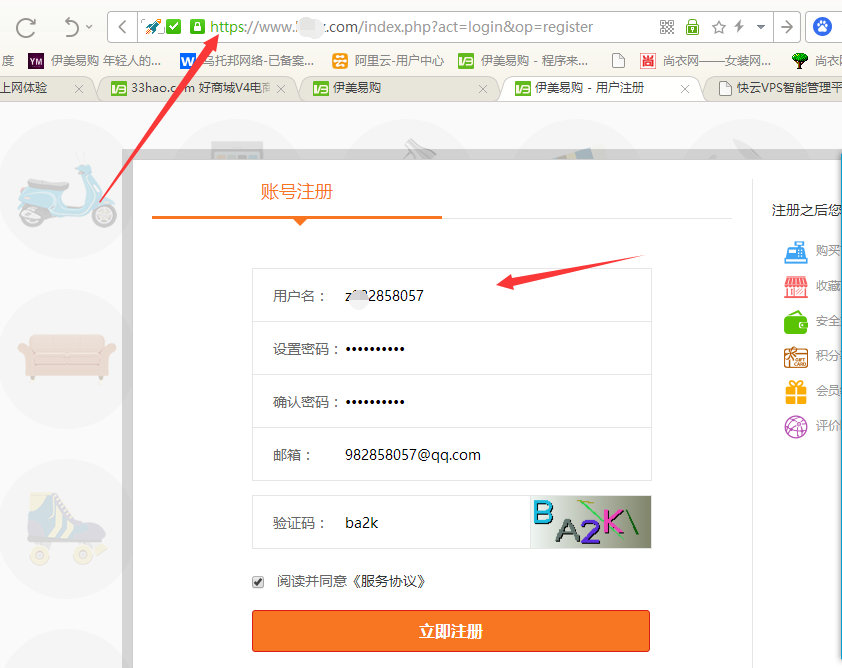Click the roller skate image
The width and height of the screenshot is (842, 668).
[67, 528]
